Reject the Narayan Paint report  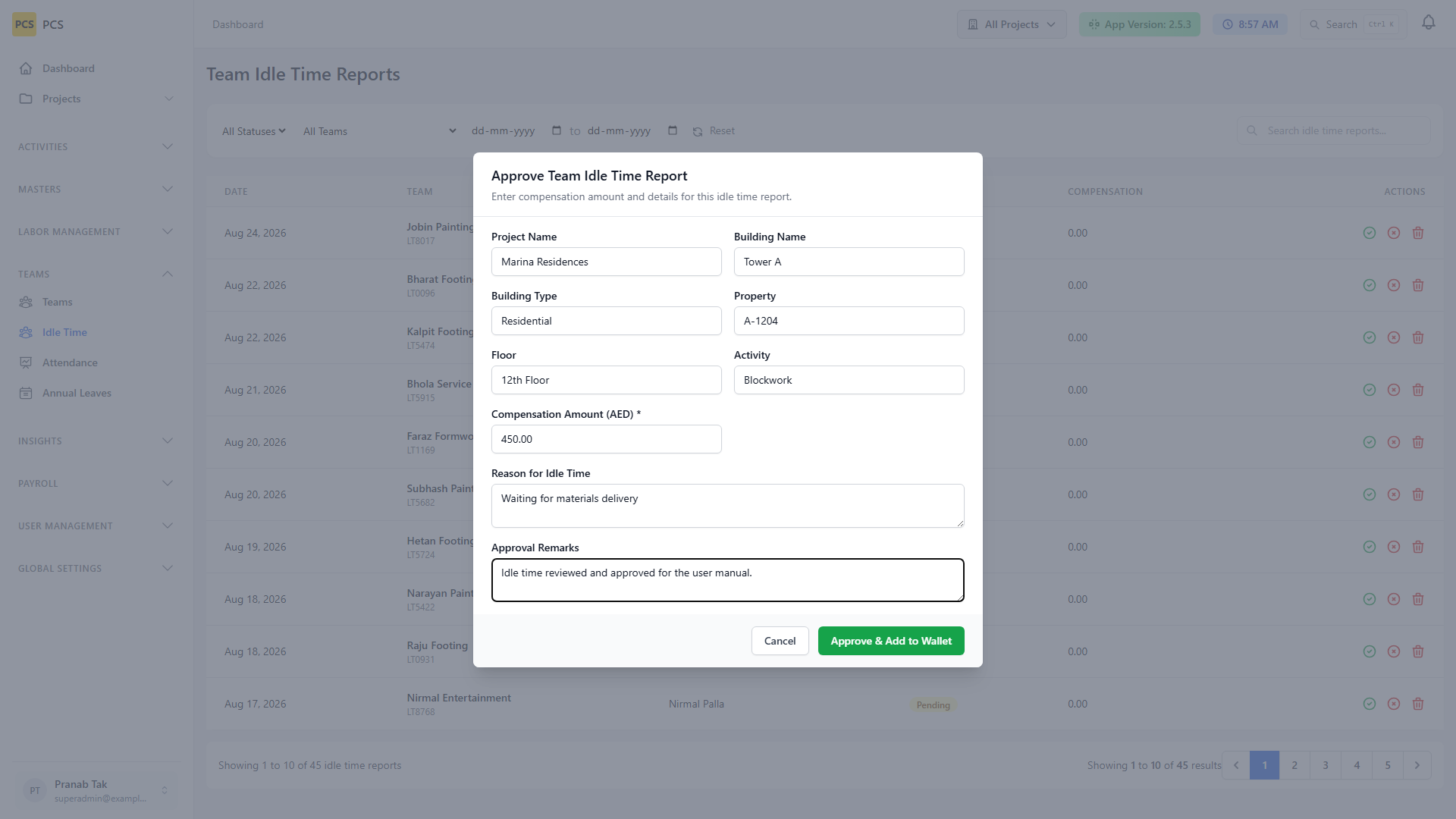(1393, 599)
